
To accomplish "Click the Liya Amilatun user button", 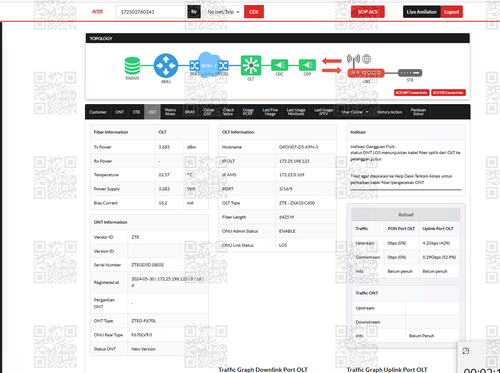I will click(422, 12).
